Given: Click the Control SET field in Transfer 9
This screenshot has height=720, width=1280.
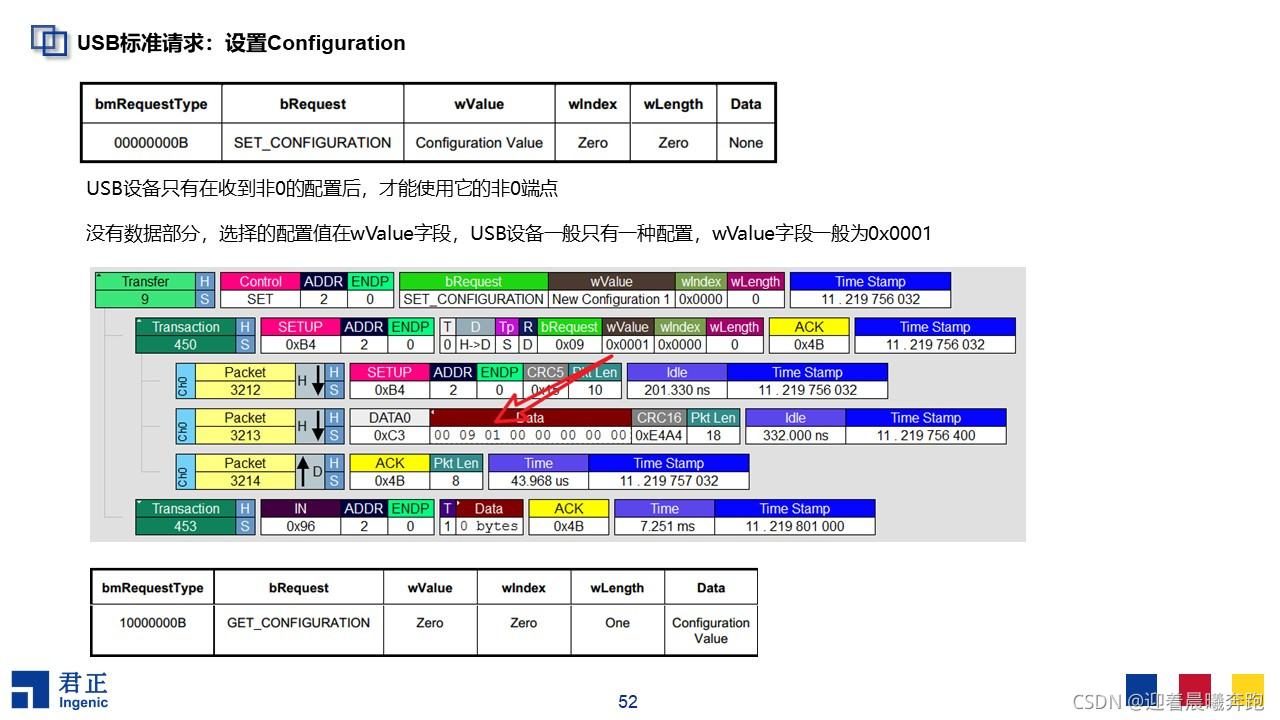Looking at the screenshot, I should click(260, 290).
